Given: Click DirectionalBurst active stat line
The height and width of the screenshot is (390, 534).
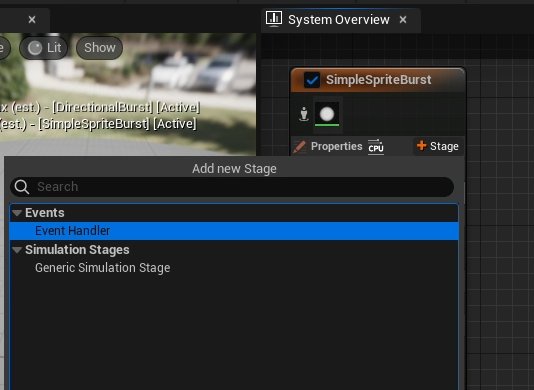Looking at the screenshot, I should point(100,107).
